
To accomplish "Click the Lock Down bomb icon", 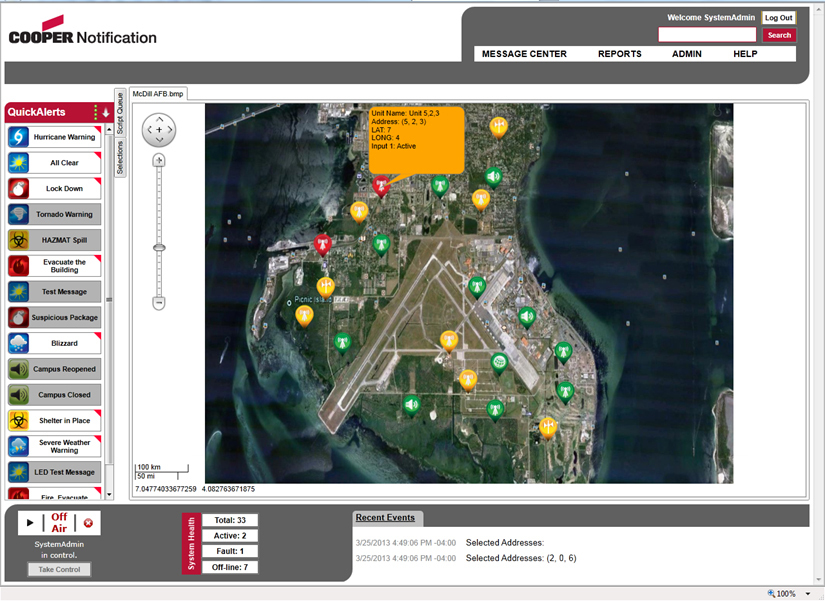I will (x=18, y=188).
